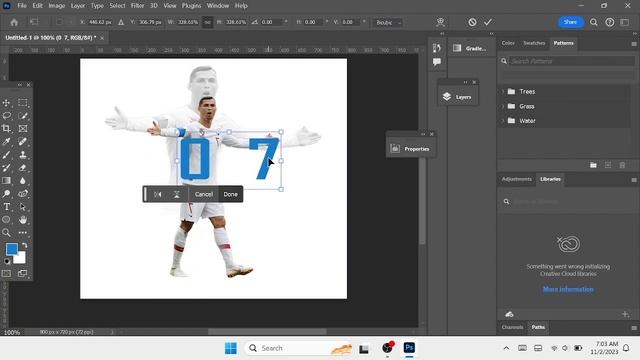Image resolution: width=640 pixels, height=360 pixels.
Task: Select the Gradient tool in the toolbar
Action: (7, 181)
